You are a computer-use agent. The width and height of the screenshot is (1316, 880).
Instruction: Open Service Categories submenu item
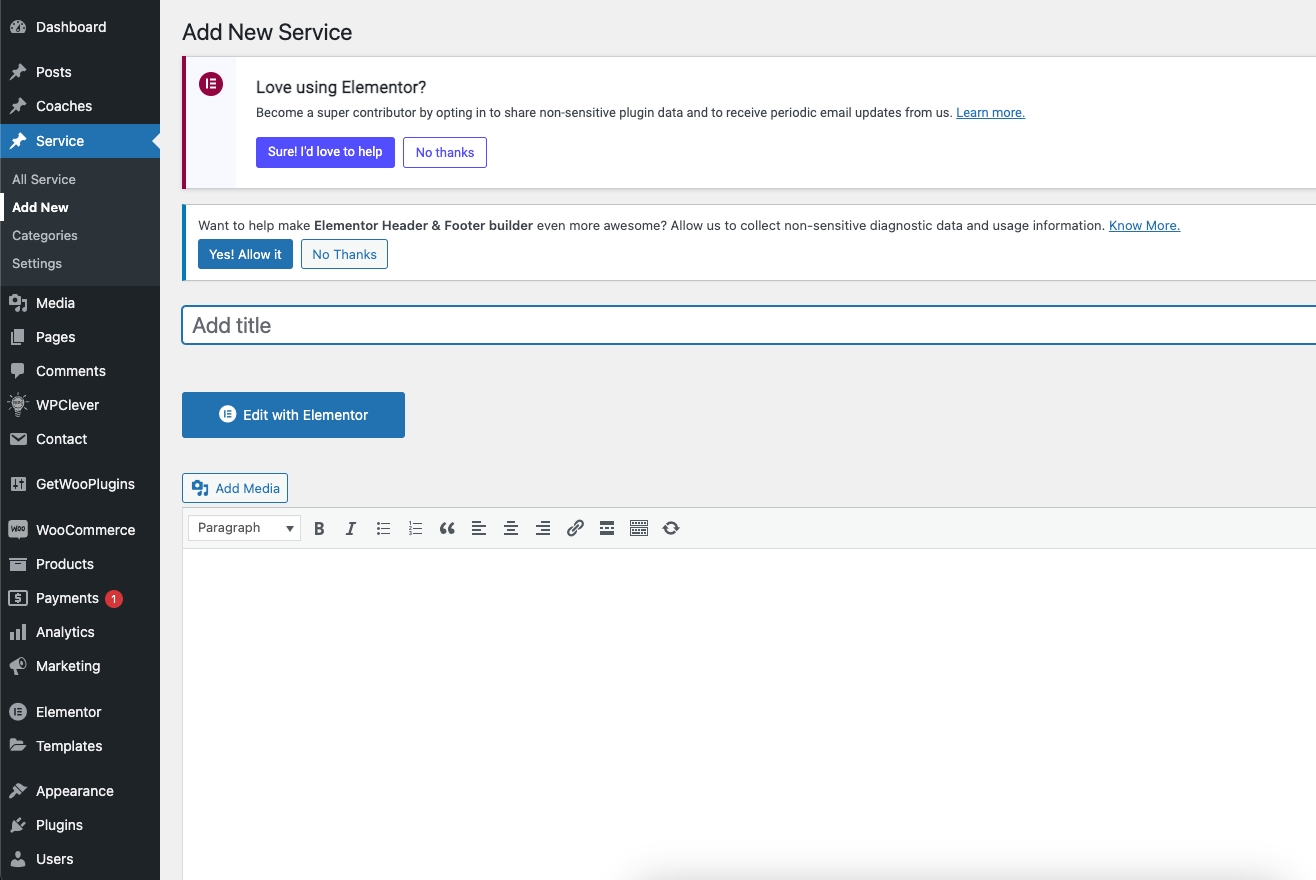point(45,235)
